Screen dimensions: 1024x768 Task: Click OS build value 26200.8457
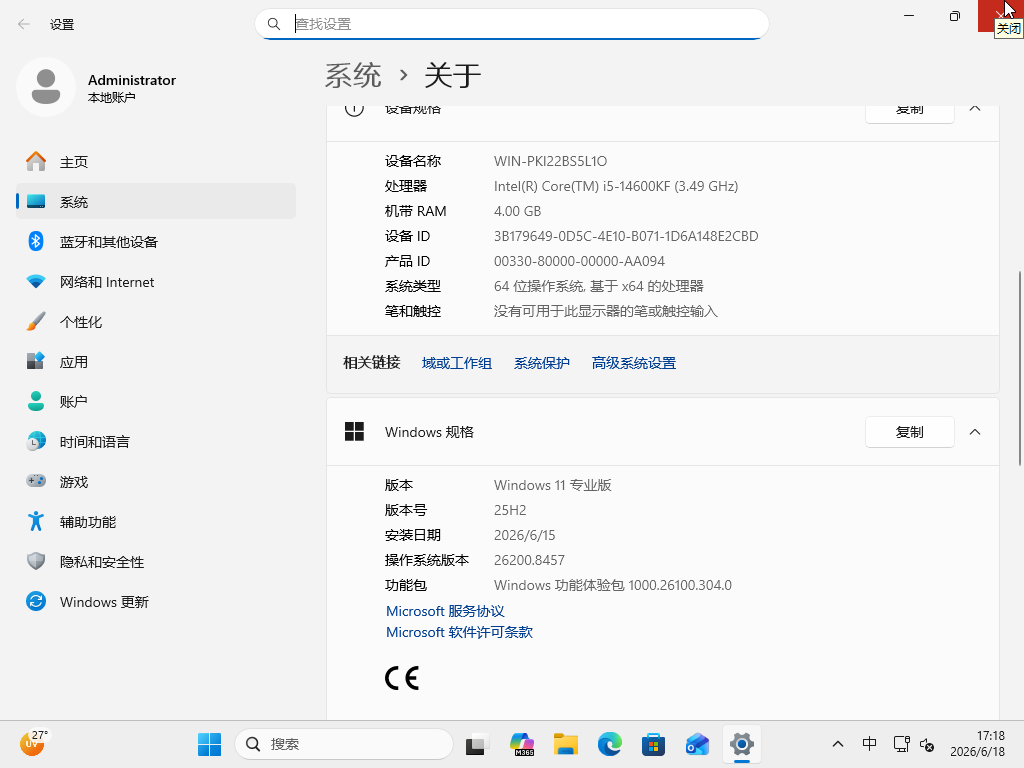[x=529, y=560]
